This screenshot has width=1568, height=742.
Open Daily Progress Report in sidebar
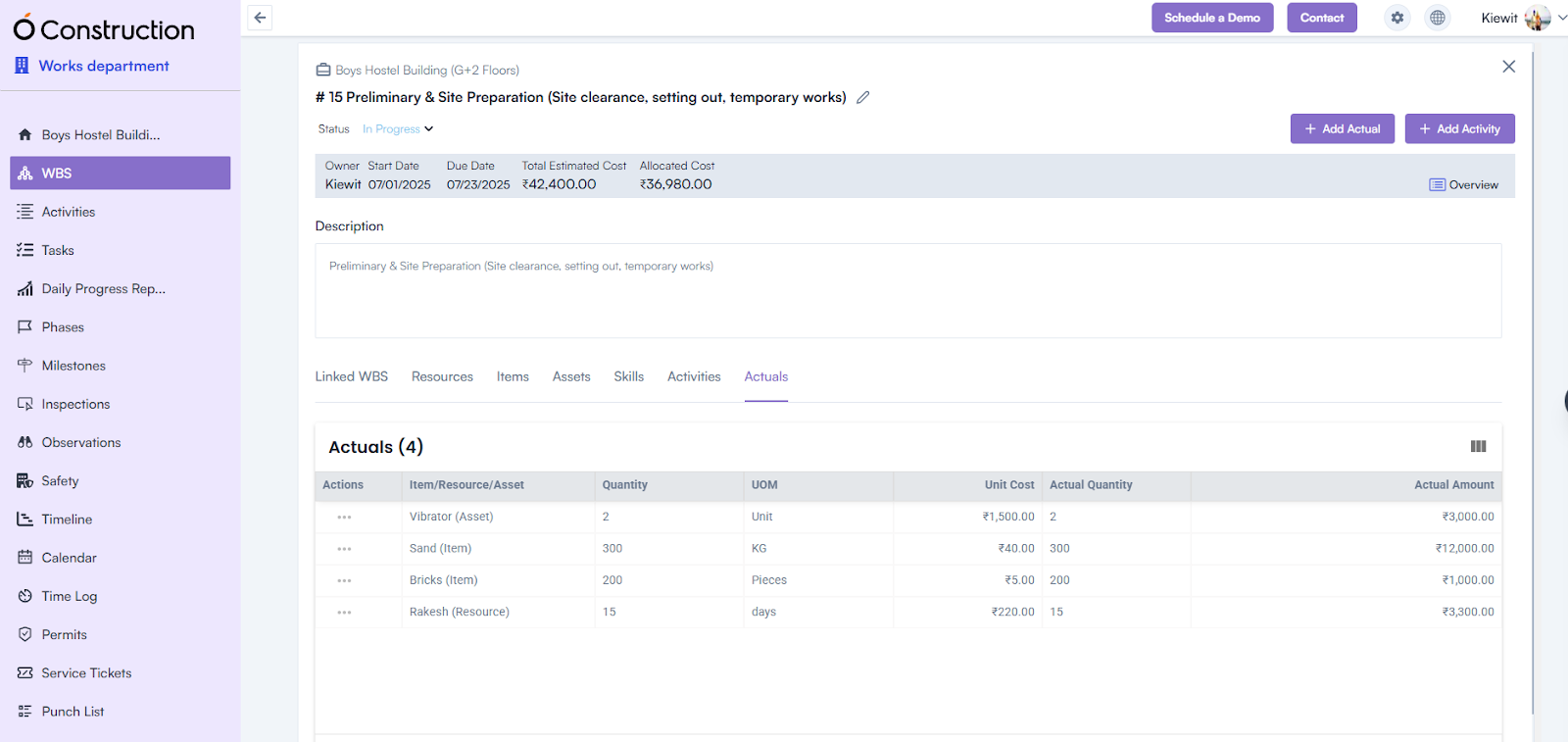[103, 288]
